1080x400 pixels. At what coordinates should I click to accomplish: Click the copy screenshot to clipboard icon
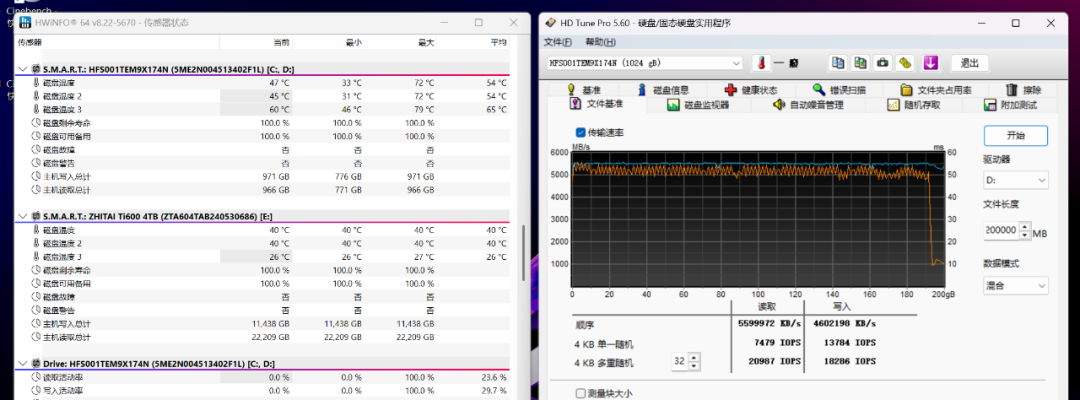coord(860,63)
